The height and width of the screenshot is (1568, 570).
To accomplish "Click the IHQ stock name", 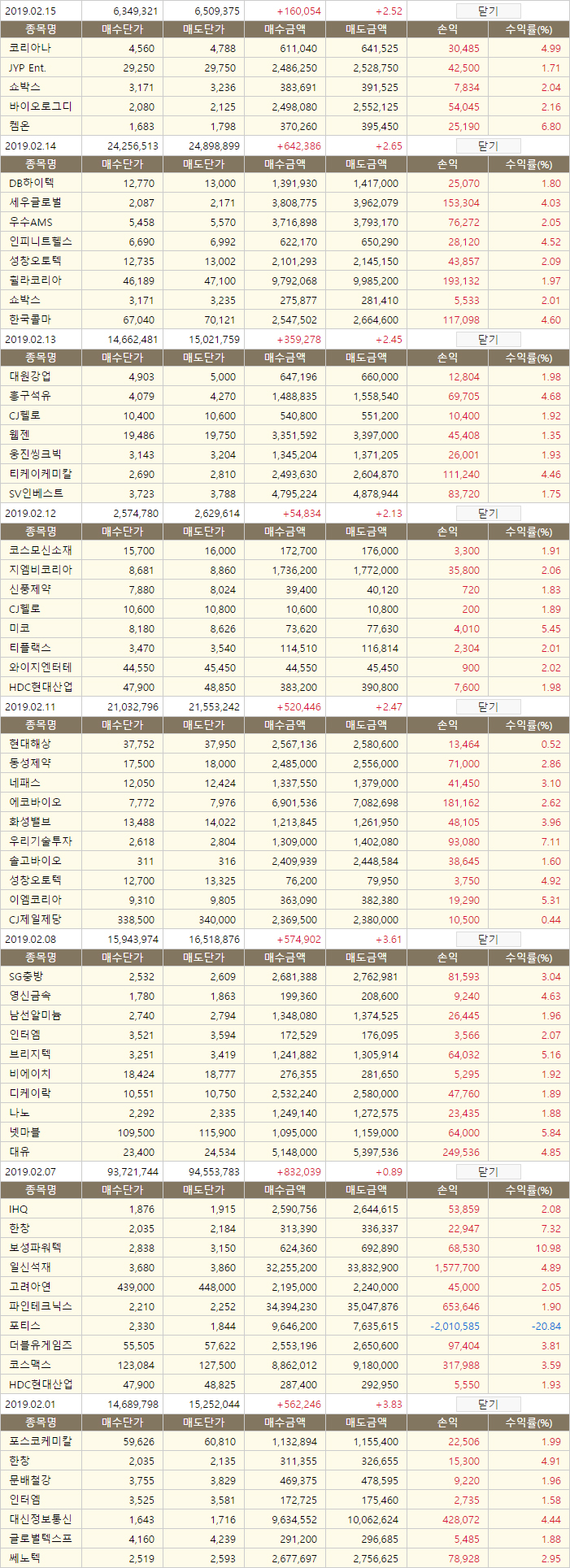I will click(19, 1209).
